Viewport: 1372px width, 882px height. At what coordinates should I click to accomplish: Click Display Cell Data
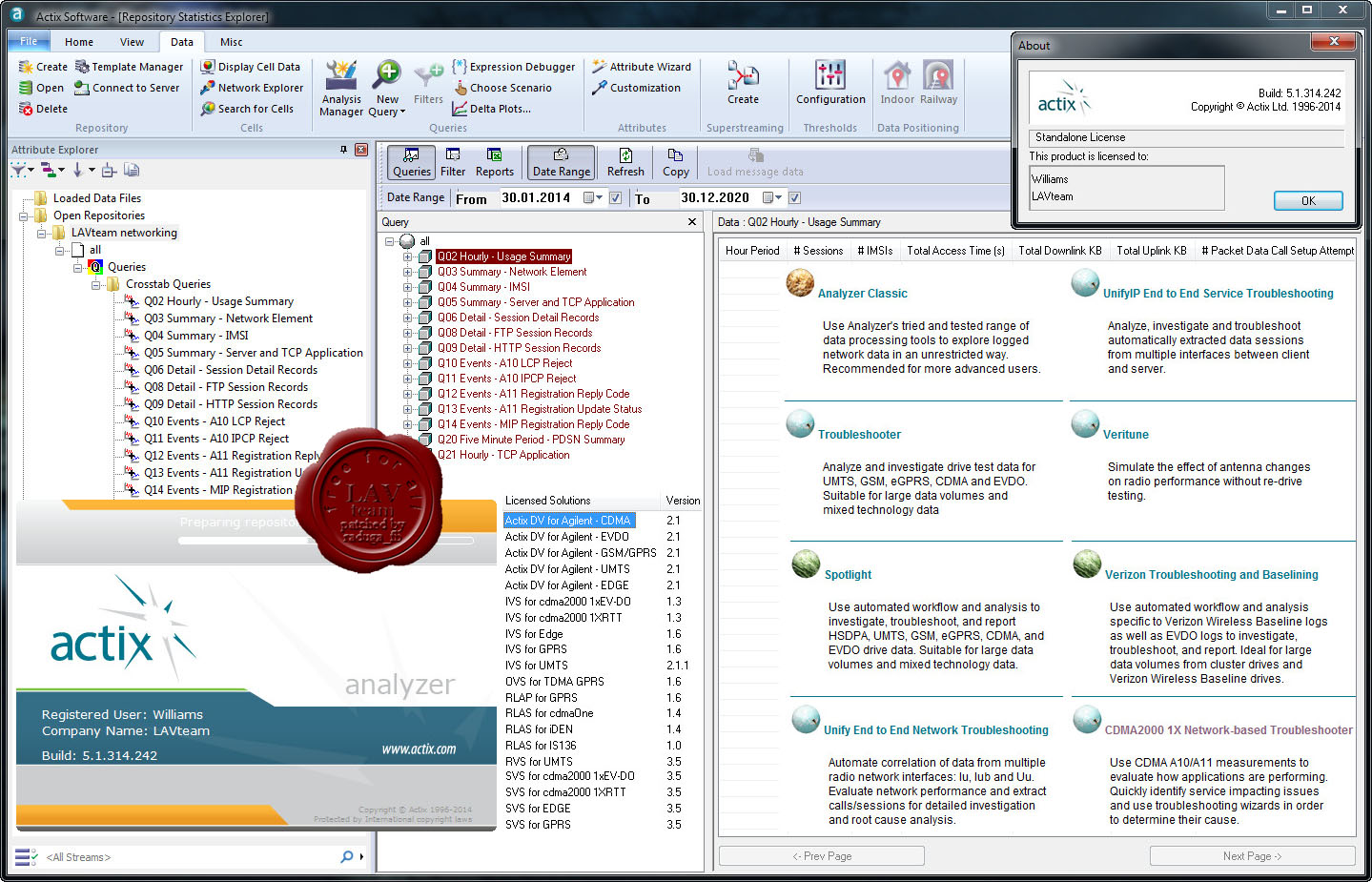(x=250, y=67)
